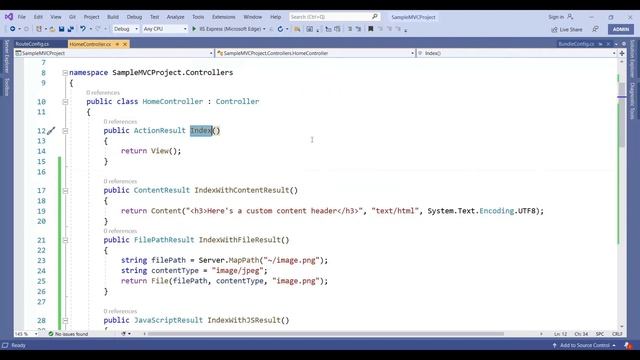The width and height of the screenshot is (640, 360).
Task: Click Add to Source Control
Action: point(584,345)
